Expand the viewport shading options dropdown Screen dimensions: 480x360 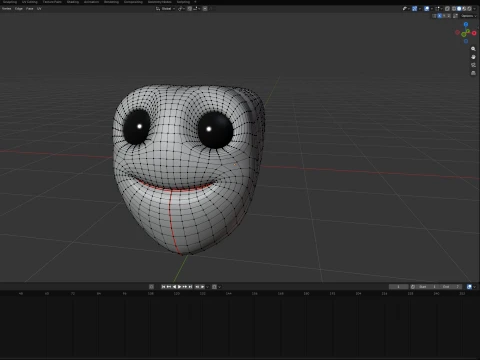coord(475,9)
